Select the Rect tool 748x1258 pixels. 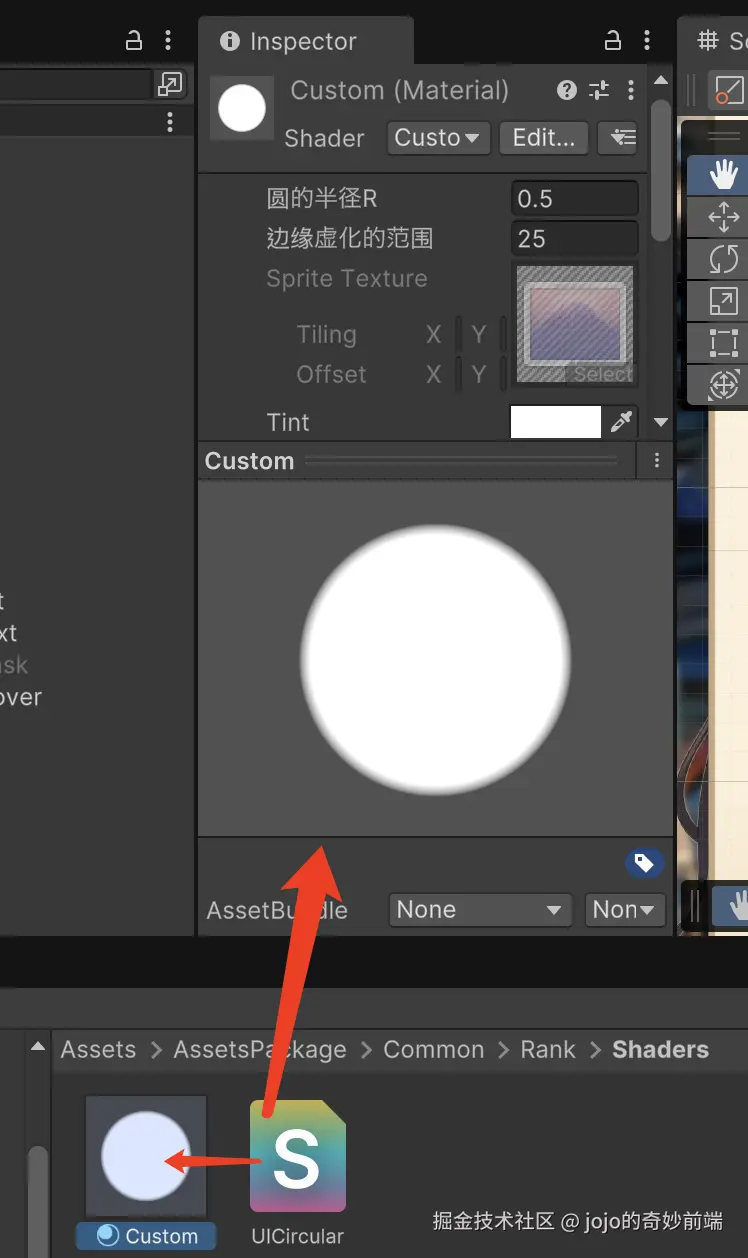tap(722, 343)
